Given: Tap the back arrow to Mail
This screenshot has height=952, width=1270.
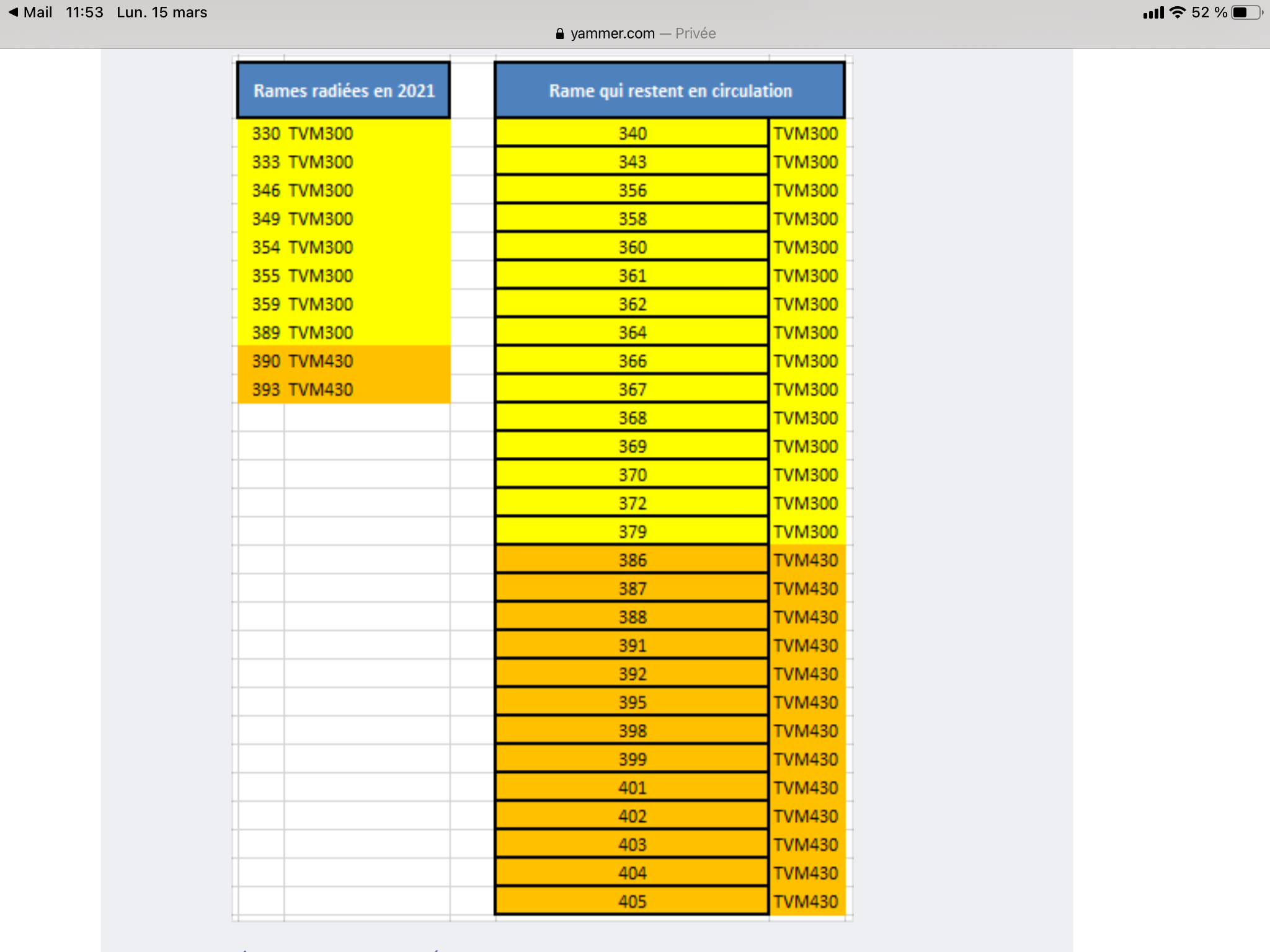Looking at the screenshot, I should (13, 12).
